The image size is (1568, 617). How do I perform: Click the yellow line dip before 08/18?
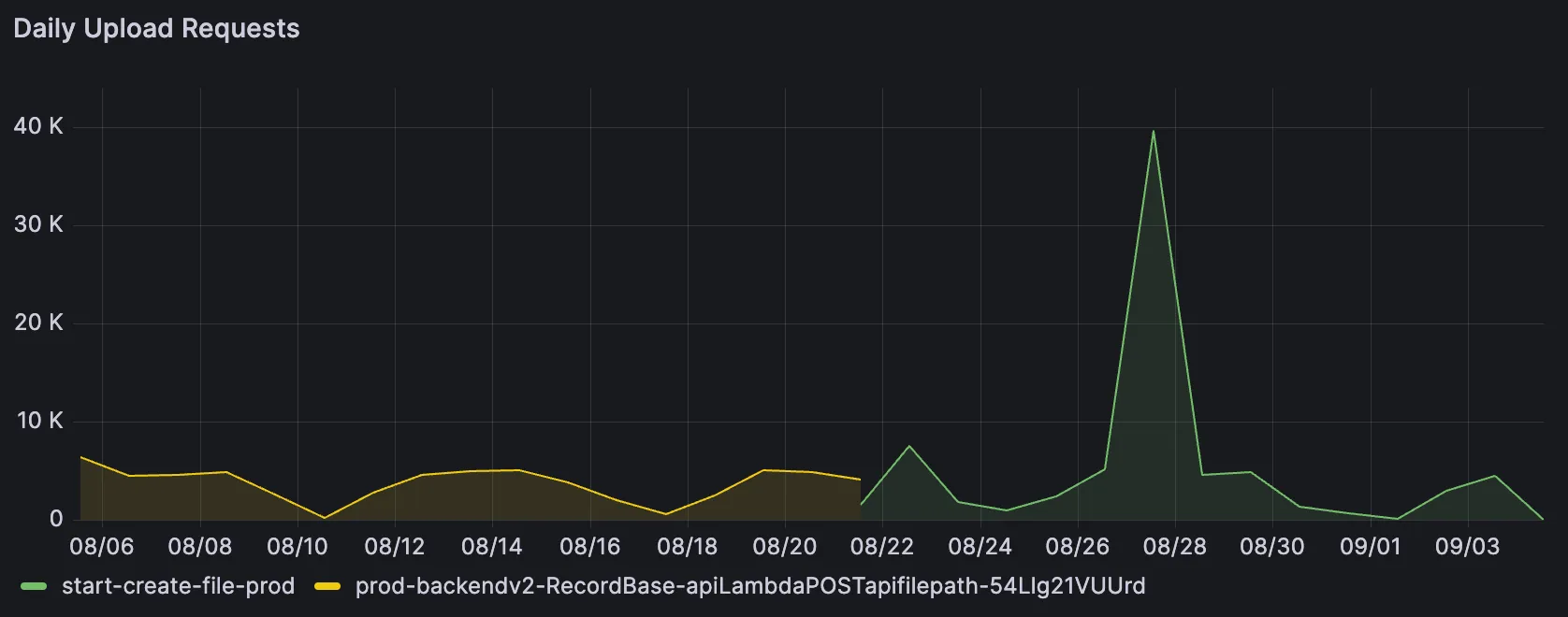665,514
